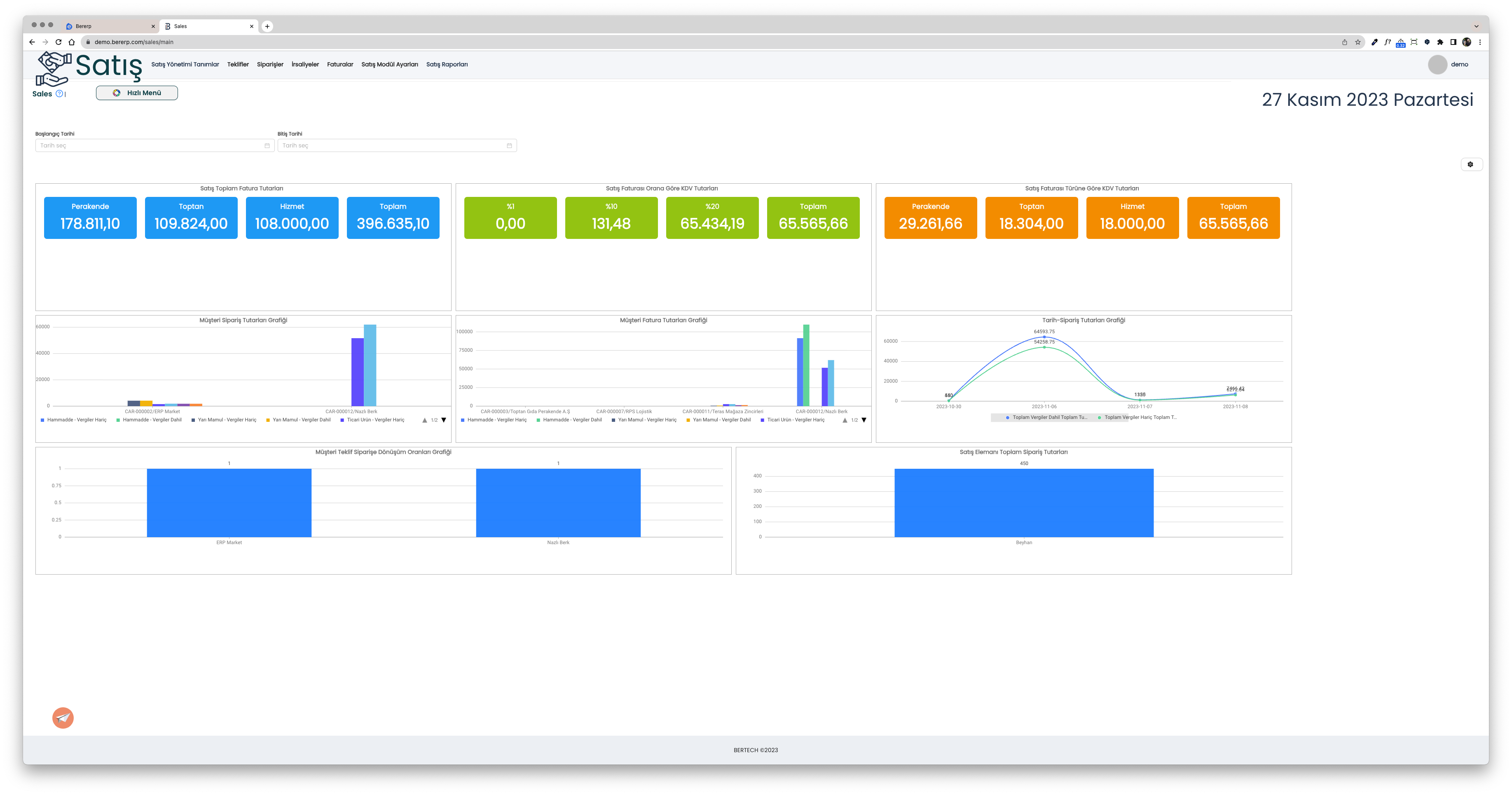Open the f? font finder extension

coord(1388,42)
